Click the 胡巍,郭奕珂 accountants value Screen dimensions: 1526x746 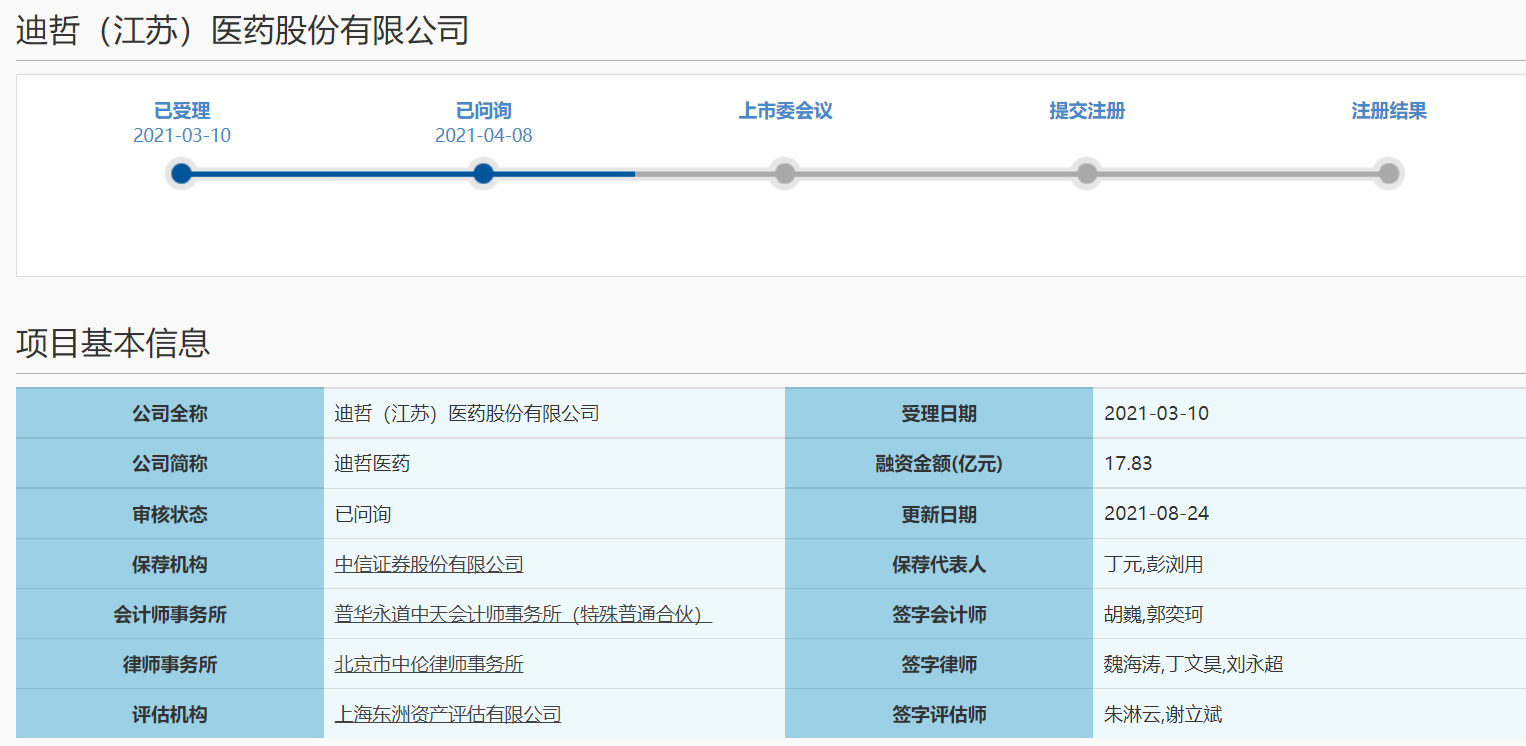click(1153, 614)
